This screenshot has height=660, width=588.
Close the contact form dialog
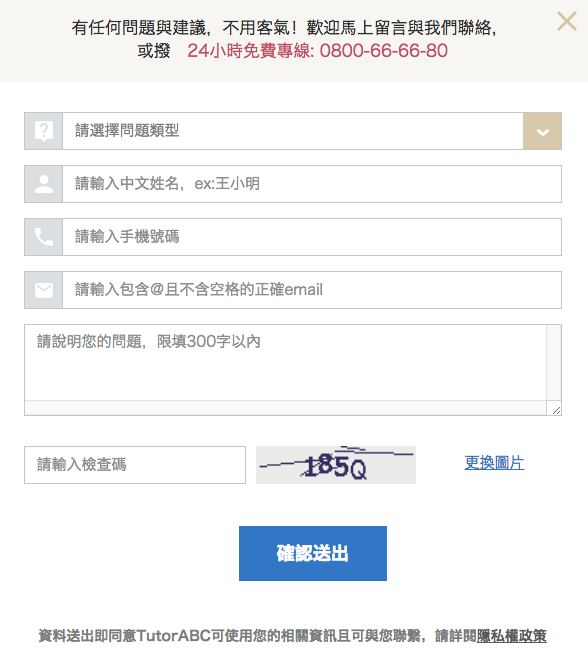click(567, 21)
